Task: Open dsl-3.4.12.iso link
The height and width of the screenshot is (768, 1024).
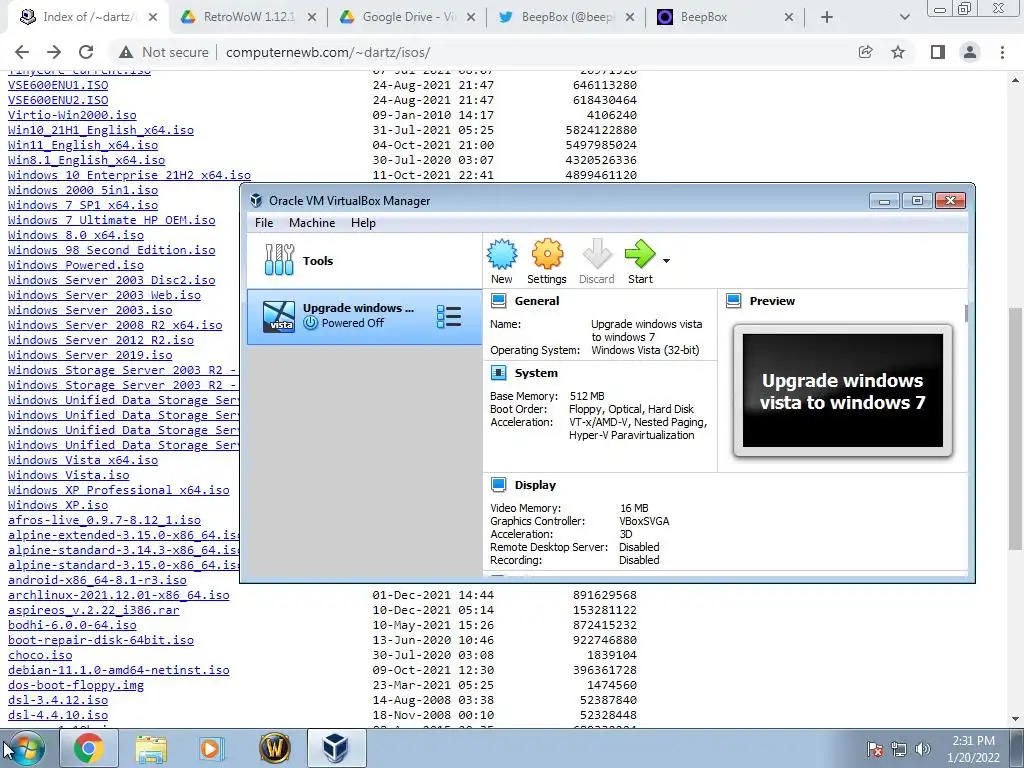Action: point(58,700)
